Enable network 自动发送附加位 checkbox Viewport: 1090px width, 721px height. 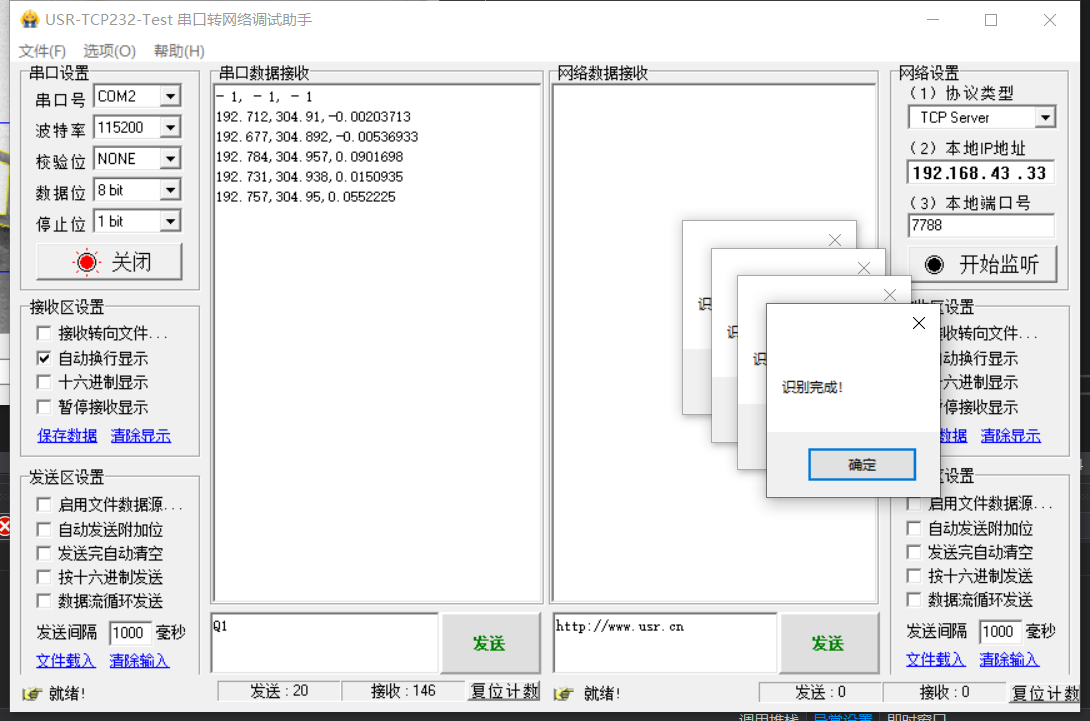click(x=914, y=528)
